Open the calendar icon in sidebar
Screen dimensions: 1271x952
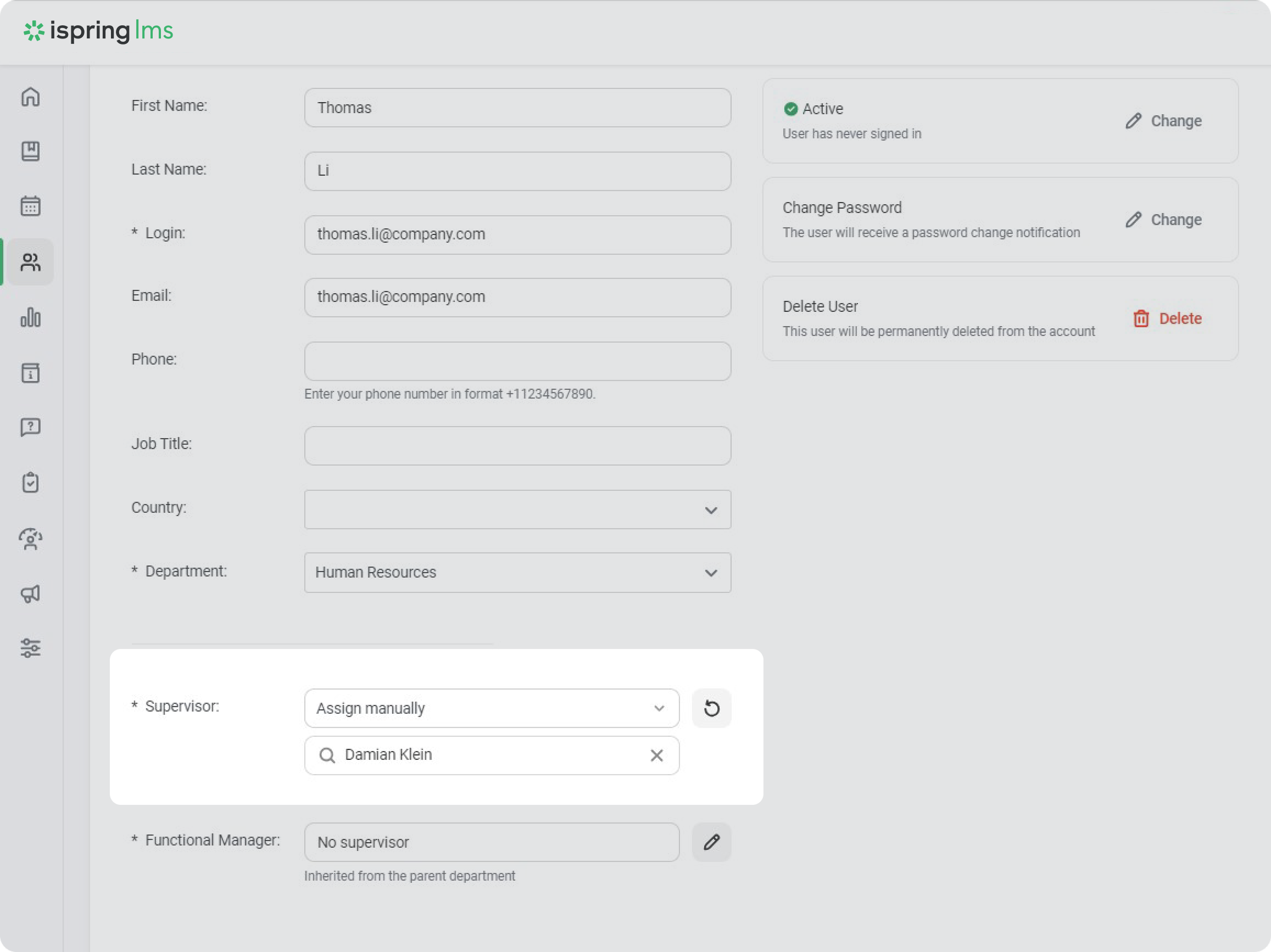(x=30, y=205)
